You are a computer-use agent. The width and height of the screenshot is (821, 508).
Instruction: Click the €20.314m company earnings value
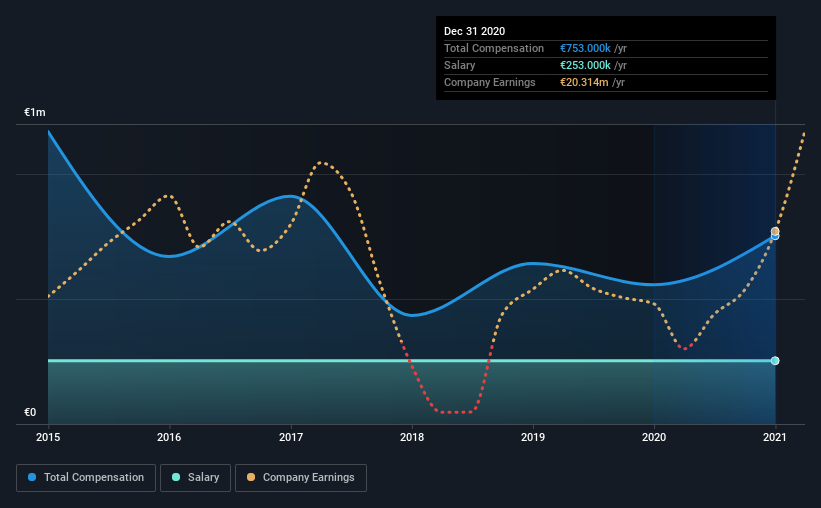click(x=584, y=82)
